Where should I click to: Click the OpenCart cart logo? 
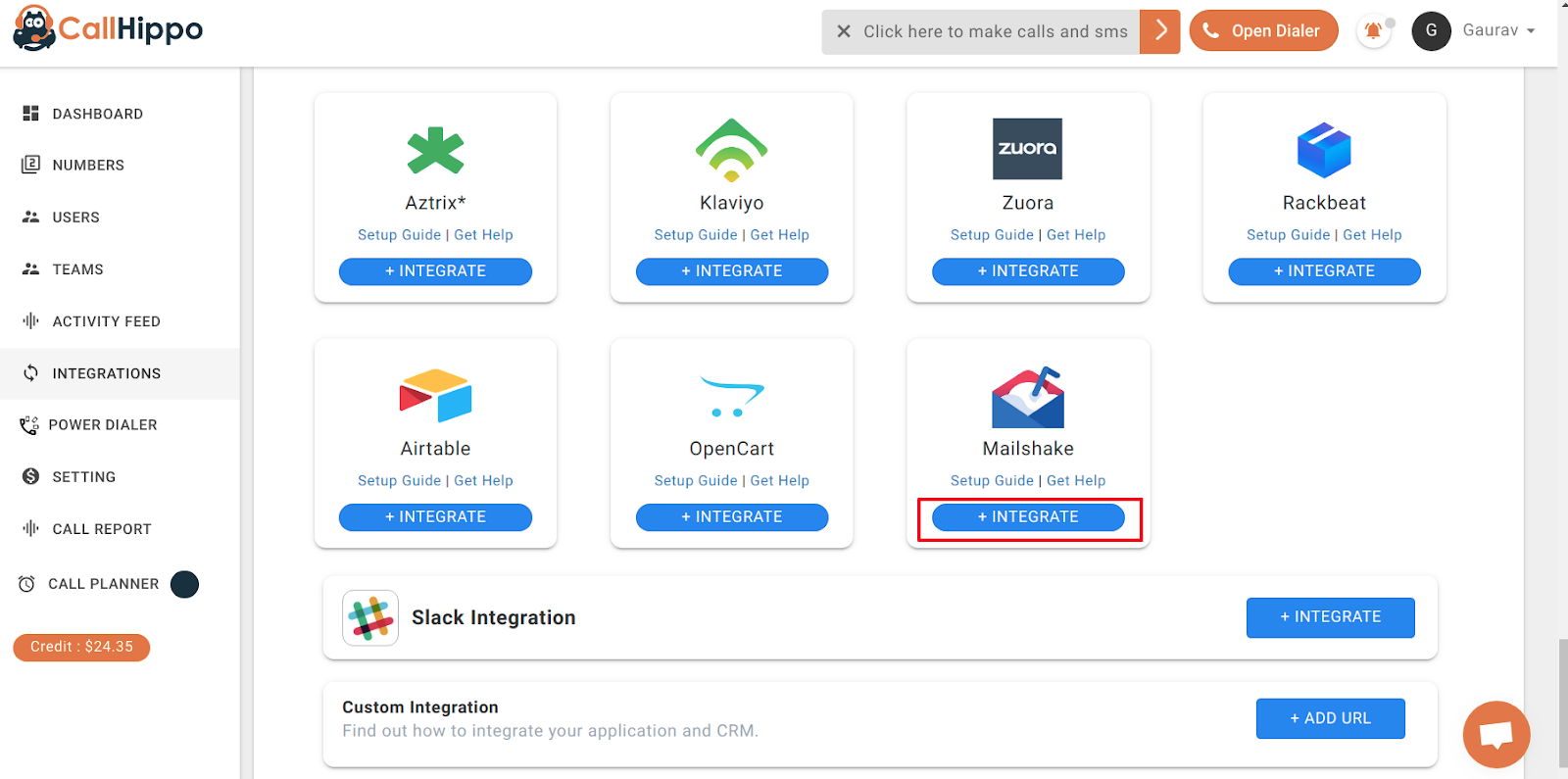pyautogui.click(x=732, y=397)
